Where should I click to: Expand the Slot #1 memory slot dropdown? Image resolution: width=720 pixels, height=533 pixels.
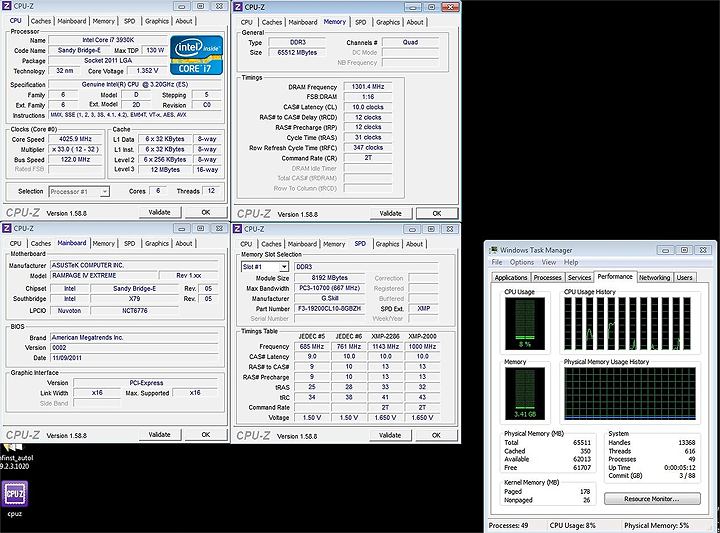[265, 267]
